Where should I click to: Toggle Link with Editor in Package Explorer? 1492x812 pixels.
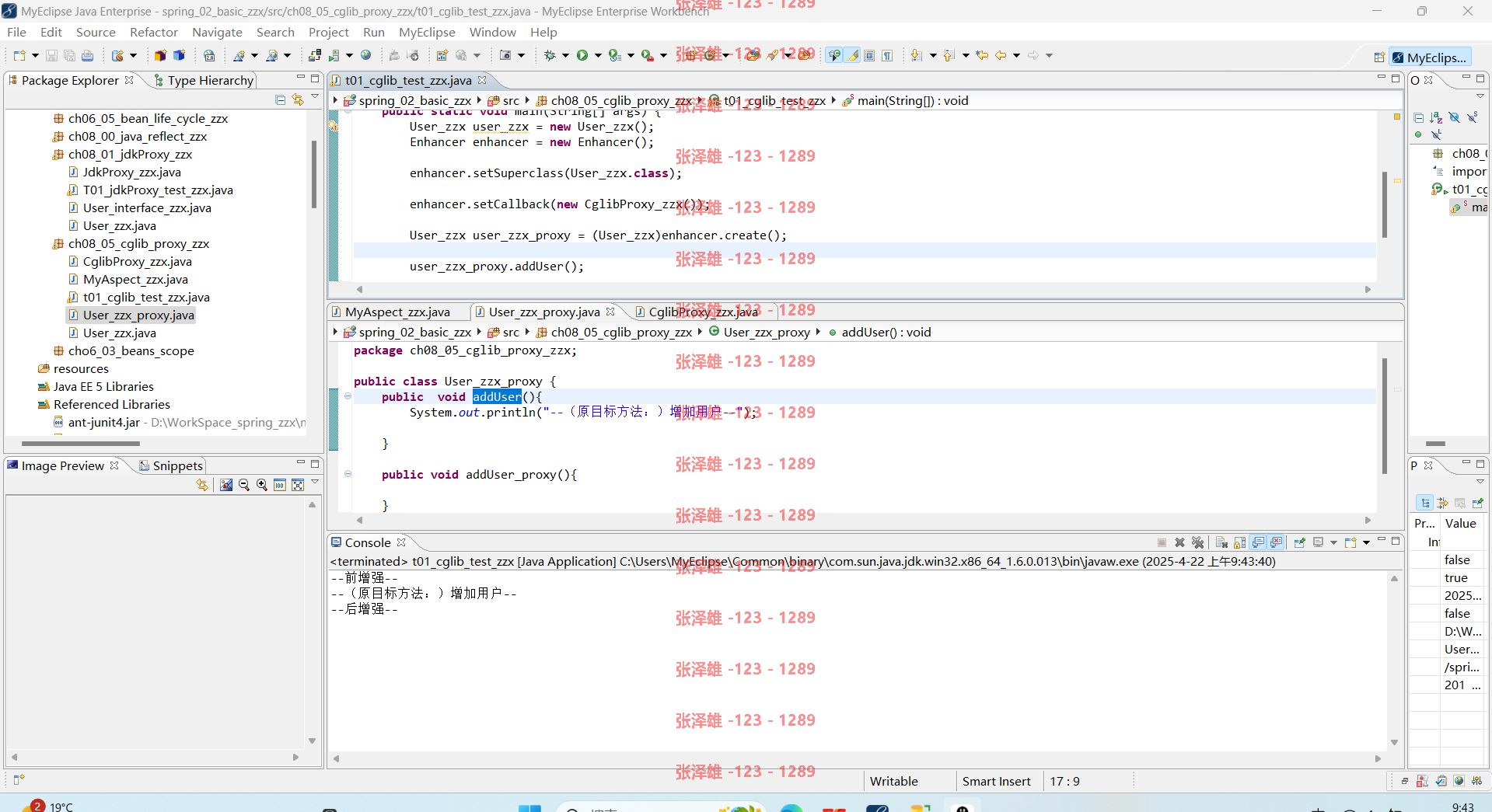pos(298,99)
